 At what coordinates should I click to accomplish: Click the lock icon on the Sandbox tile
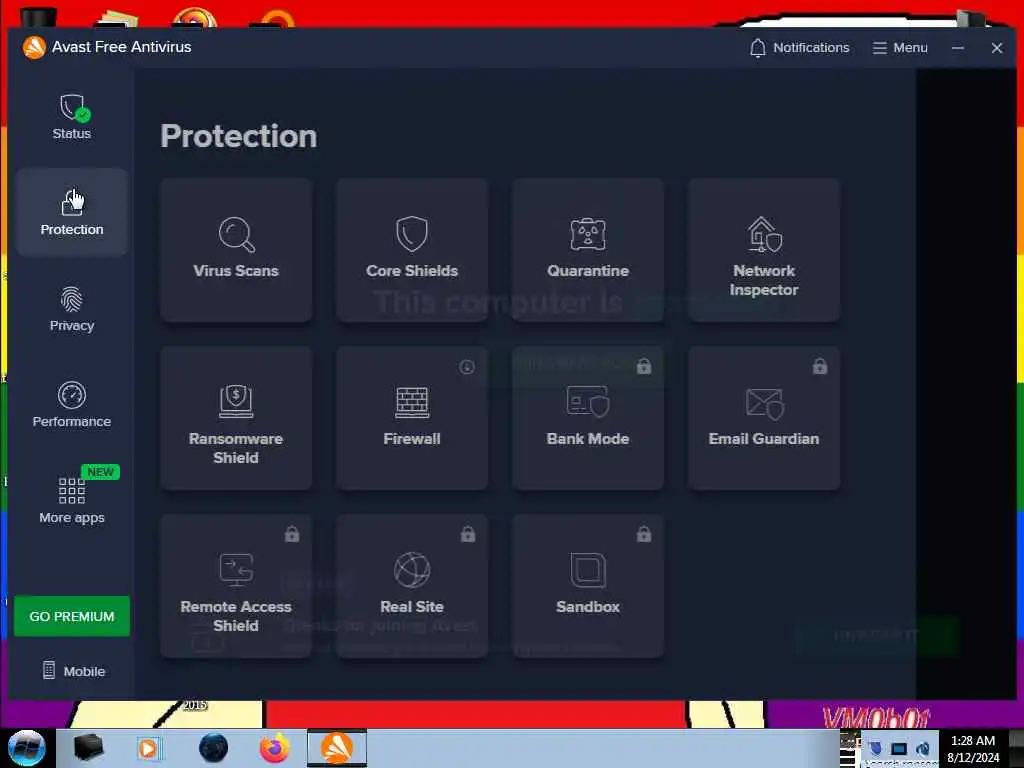[x=644, y=534]
